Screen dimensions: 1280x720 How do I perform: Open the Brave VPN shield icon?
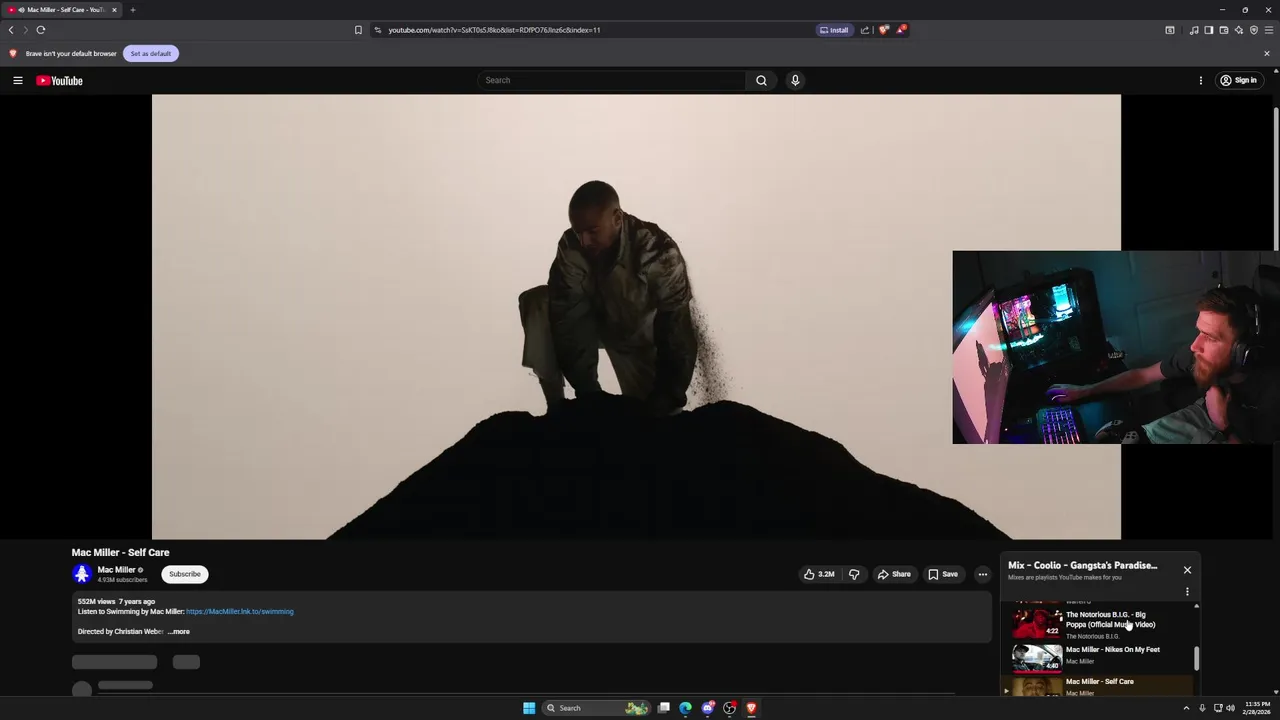coord(1253,30)
